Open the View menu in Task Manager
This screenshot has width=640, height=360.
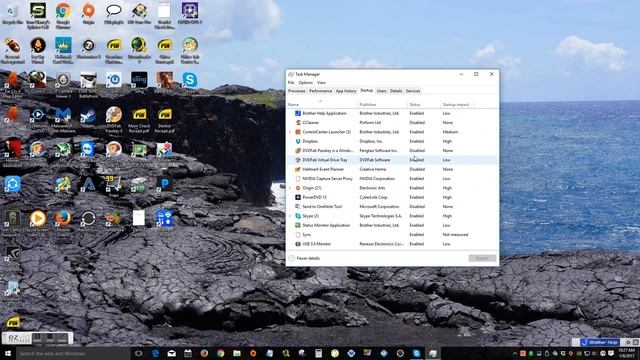point(321,82)
